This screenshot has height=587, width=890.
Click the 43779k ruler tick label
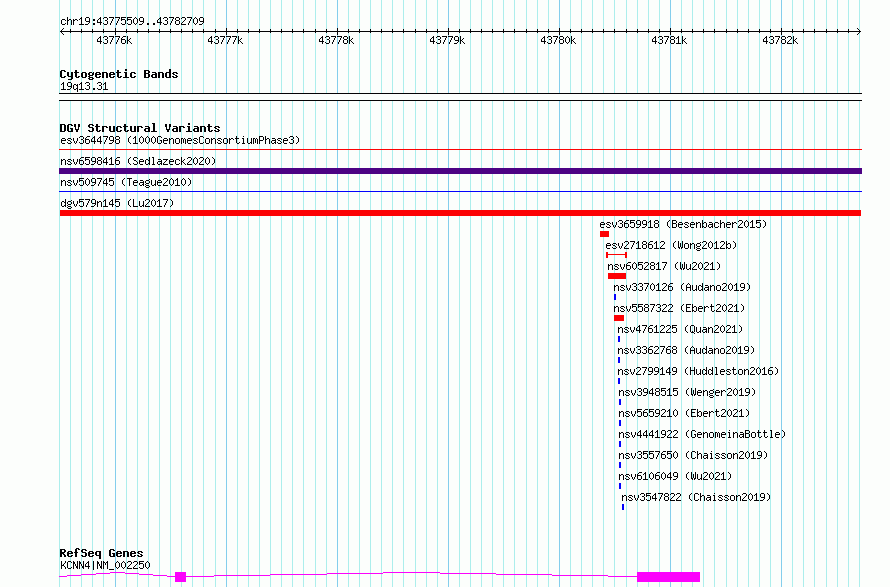[447, 40]
